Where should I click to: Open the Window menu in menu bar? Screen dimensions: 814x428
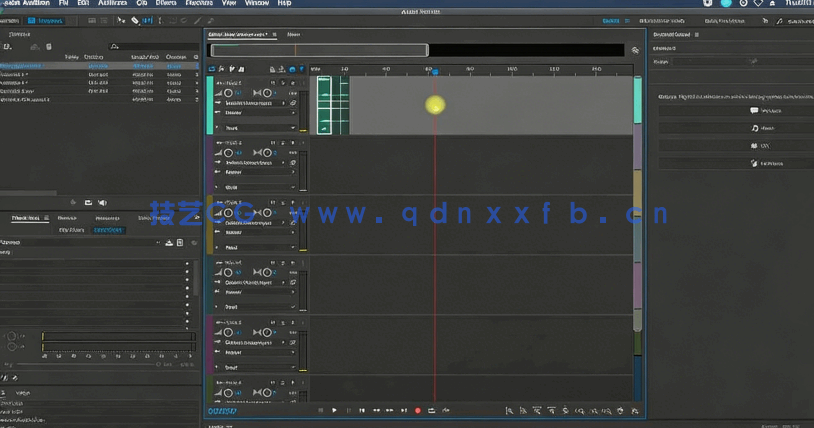point(257,4)
